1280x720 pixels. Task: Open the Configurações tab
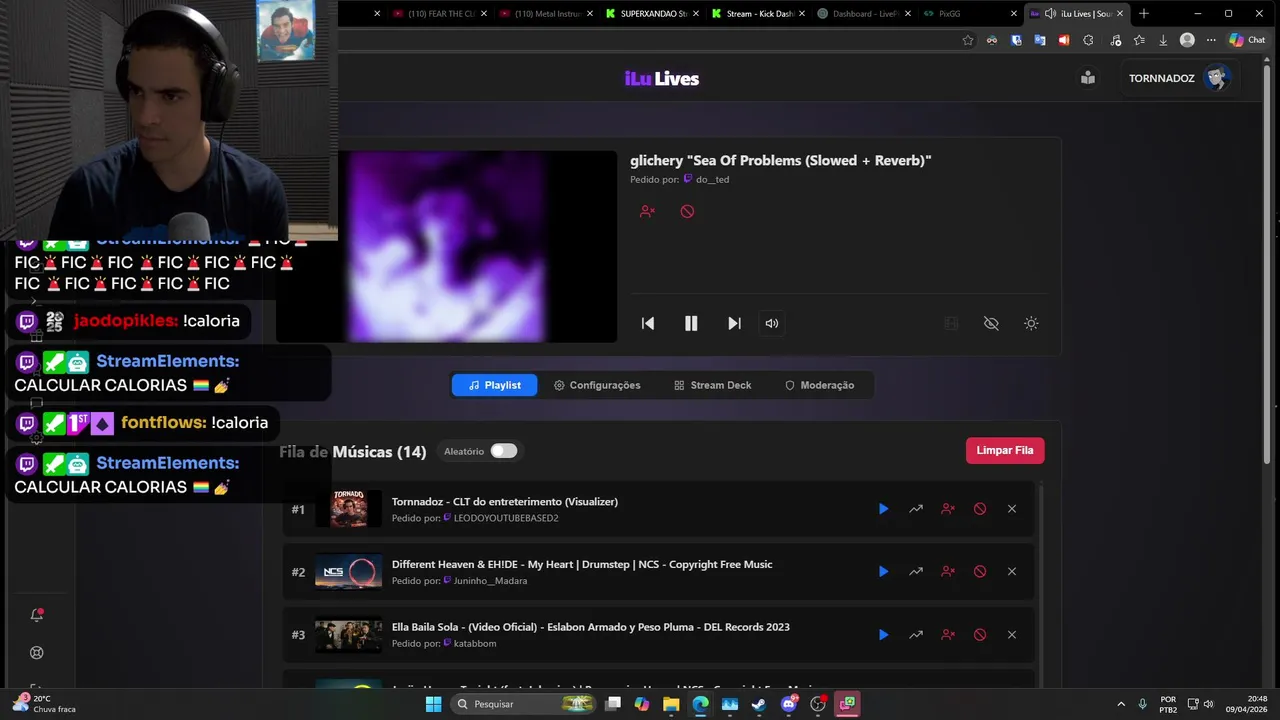[597, 385]
